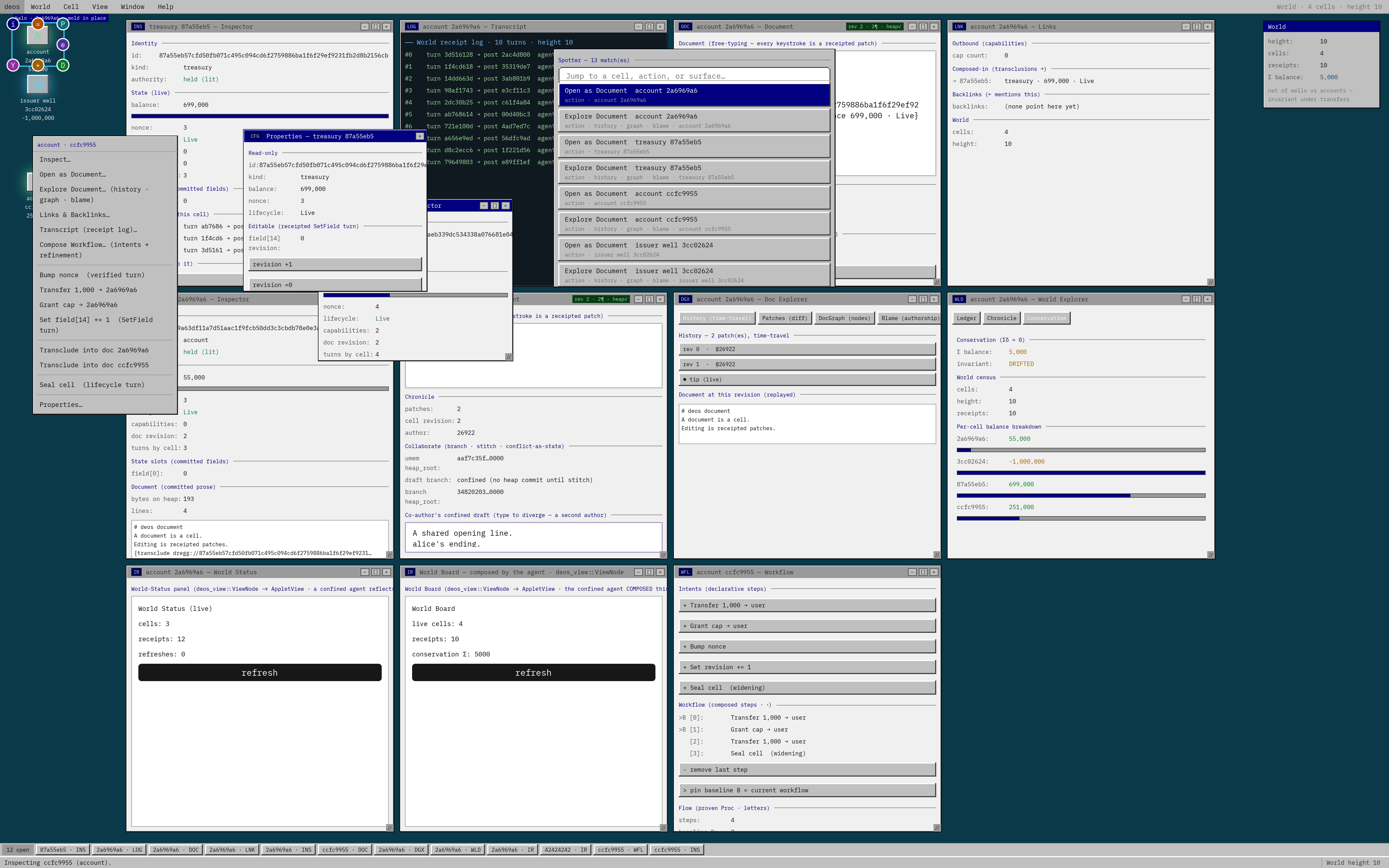Image resolution: width=1389 pixels, height=868 pixels.
Task: Open the World menu in the menu bar
Action: tap(40, 7)
